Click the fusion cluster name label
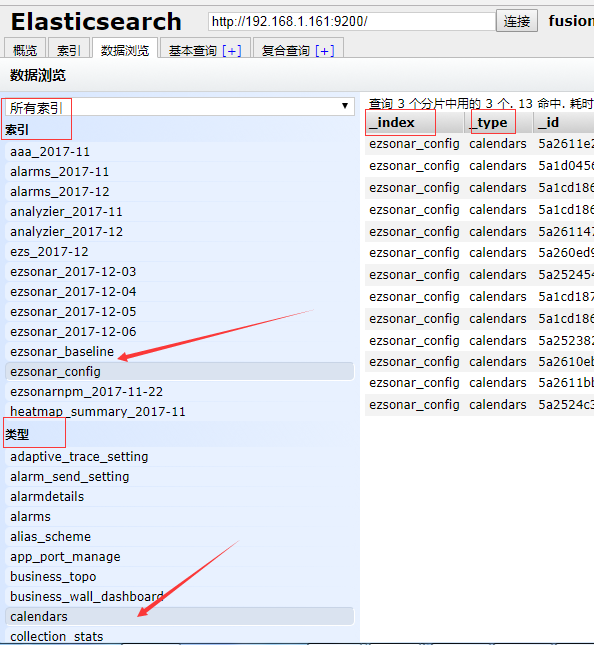 pyautogui.click(x=571, y=21)
